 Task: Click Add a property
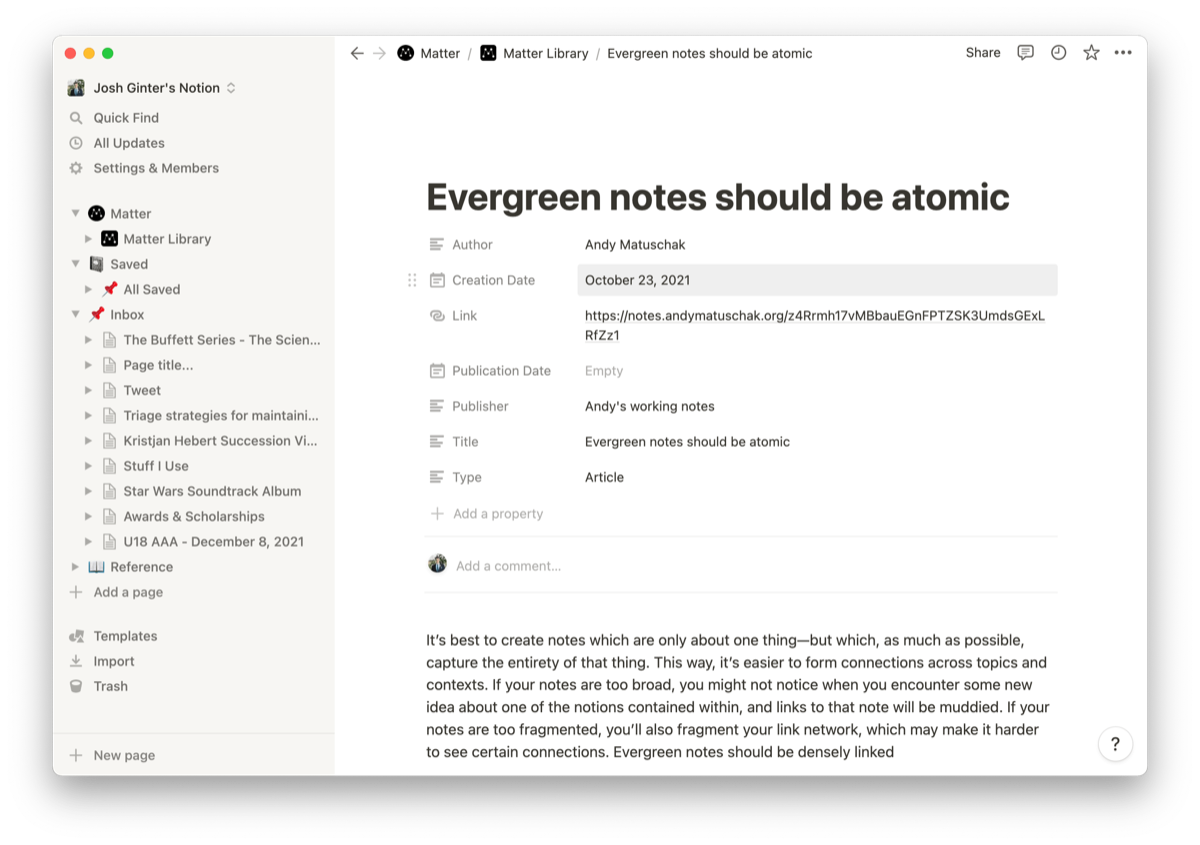[487, 514]
